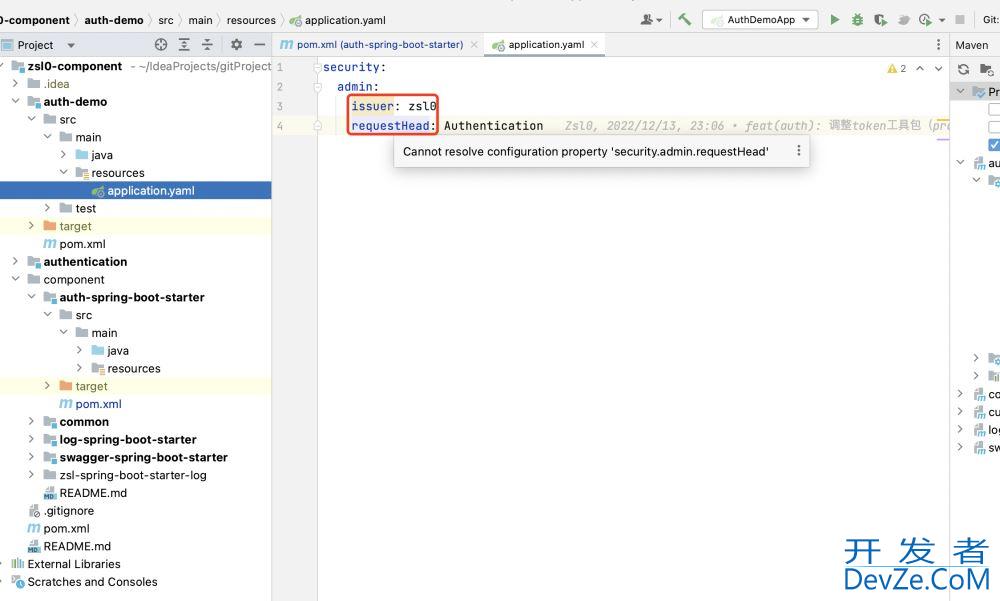The height and width of the screenshot is (601, 1000).
Task: Click the run-with-clock icon in toolbar
Action: pyautogui.click(x=925, y=20)
